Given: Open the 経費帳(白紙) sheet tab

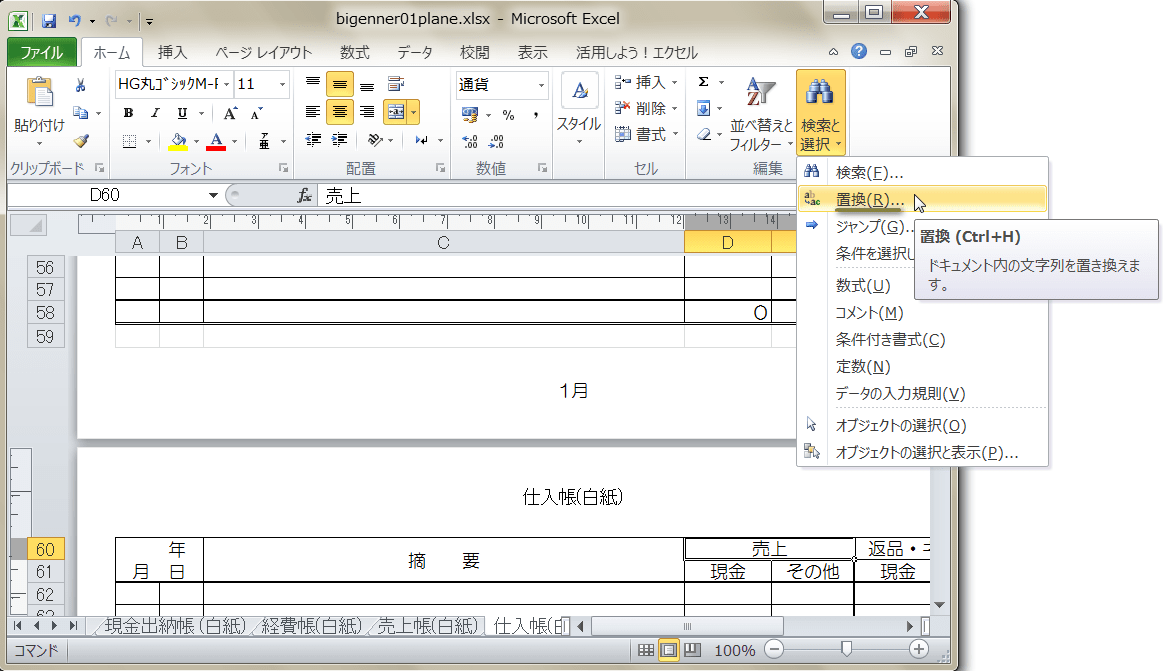Looking at the screenshot, I should tap(312, 626).
